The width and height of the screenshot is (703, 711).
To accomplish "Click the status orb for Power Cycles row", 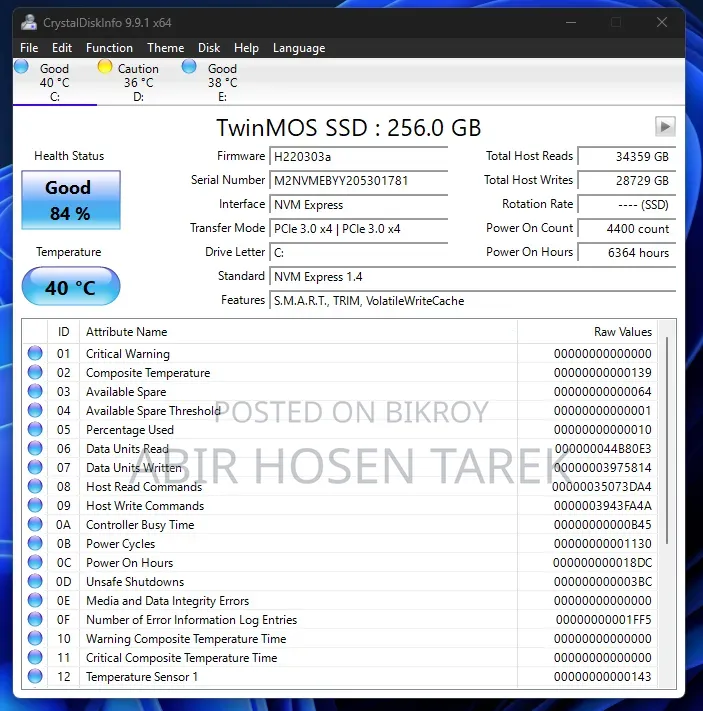I will pos(35,543).
